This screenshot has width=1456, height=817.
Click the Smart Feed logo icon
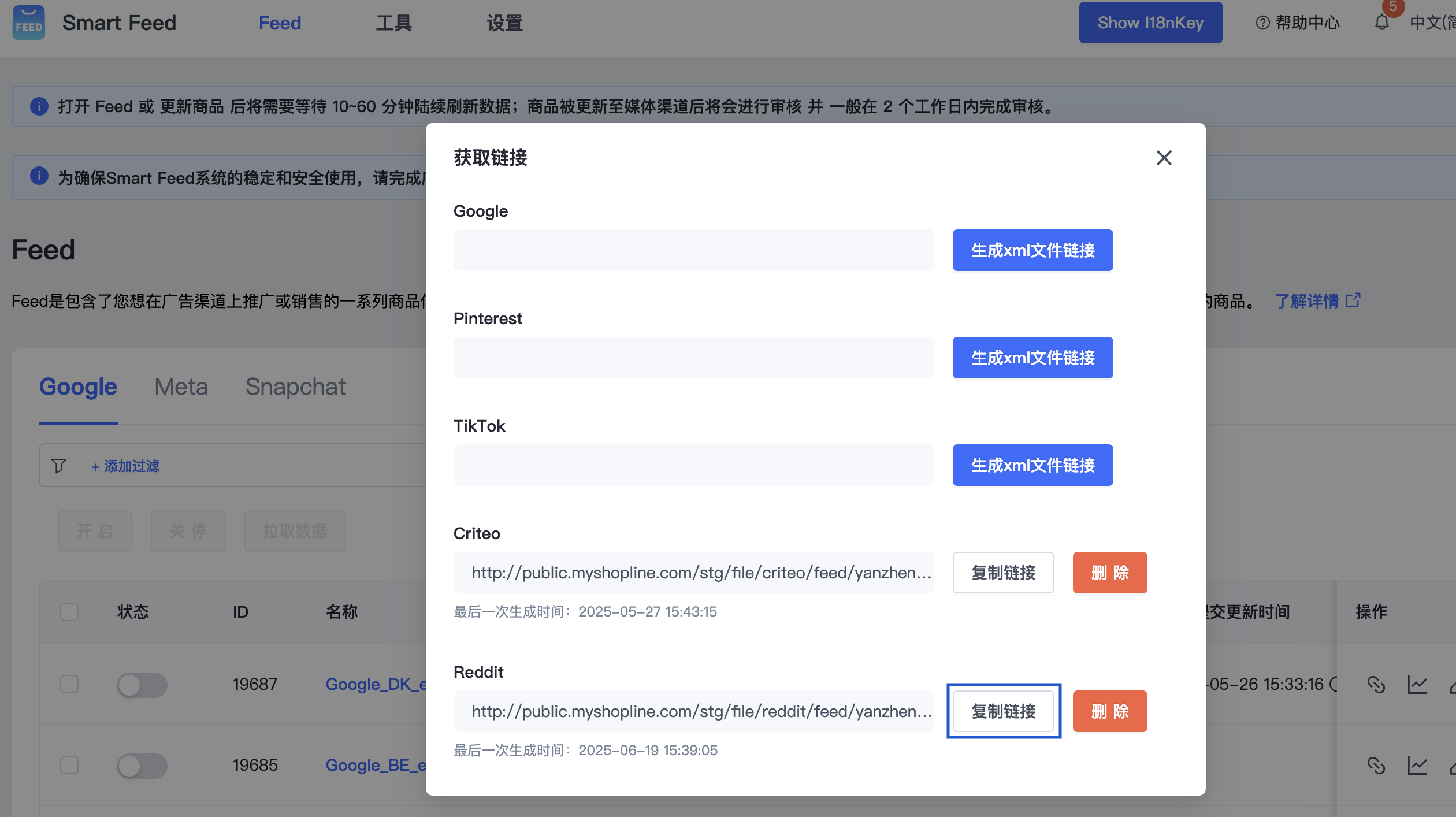29,23
